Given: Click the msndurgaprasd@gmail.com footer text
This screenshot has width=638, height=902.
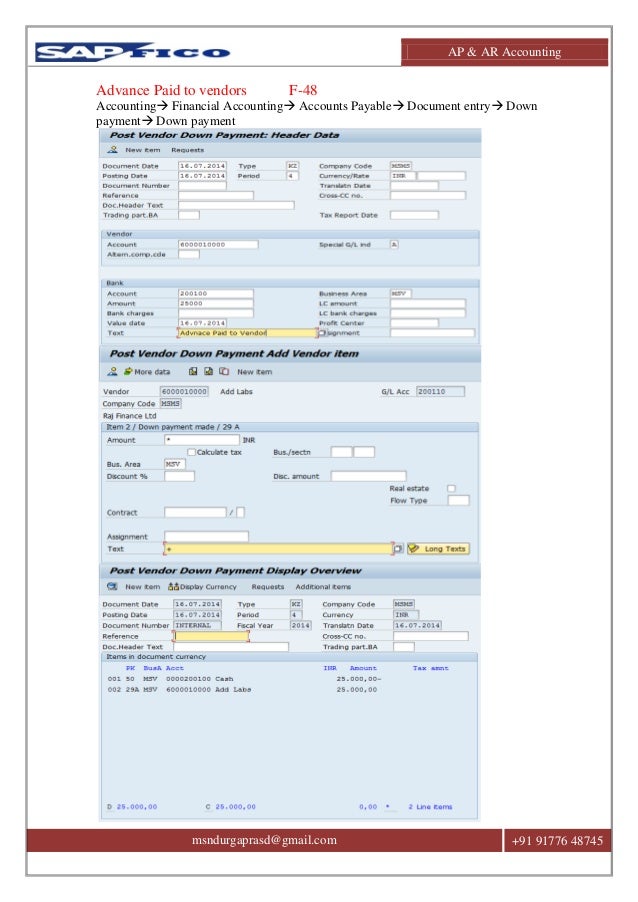Looking at the screenshot, I should [265, 840].
